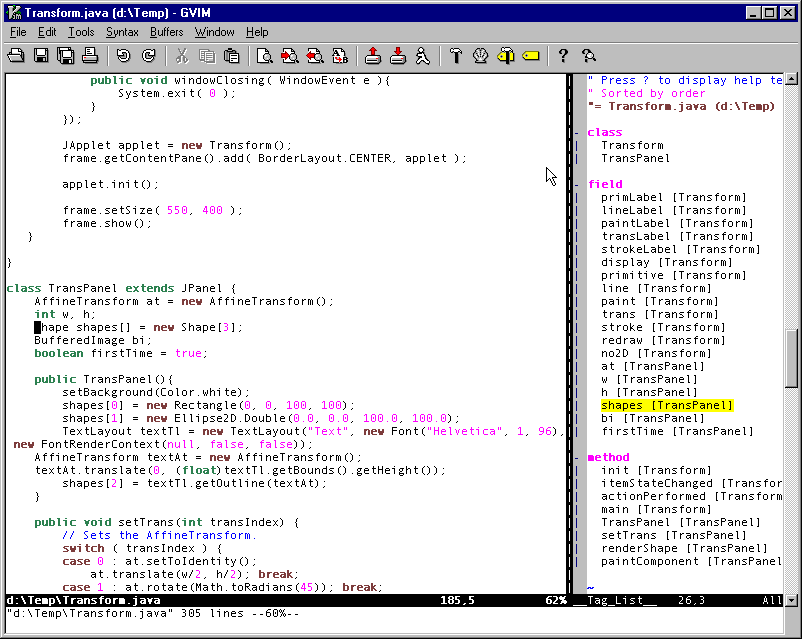Undo the last change via toolbar
Image resolution: width=802 pixels, height=639 pixels.
124,56
